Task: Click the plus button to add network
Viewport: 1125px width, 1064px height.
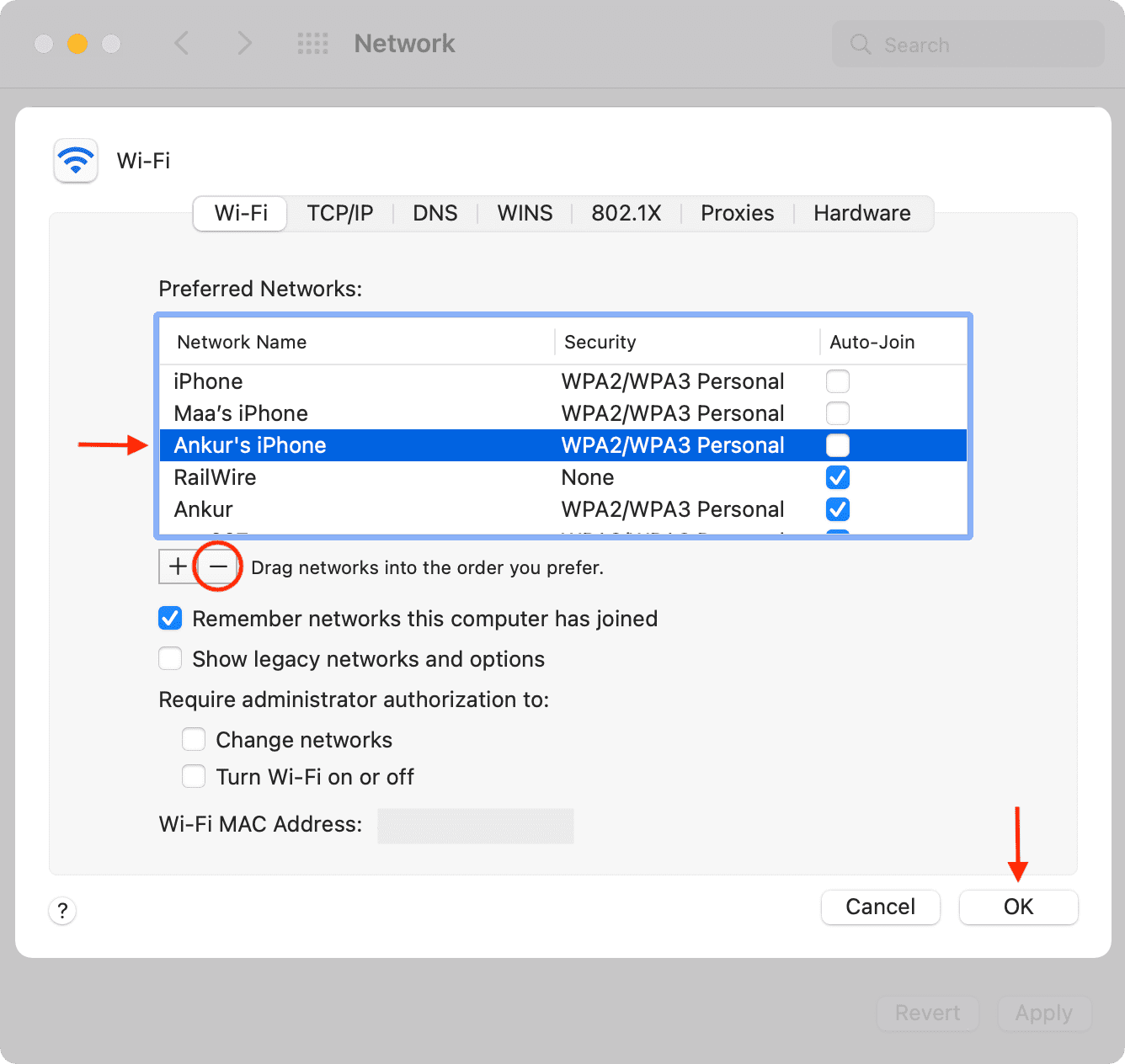Action: (178, 567)
